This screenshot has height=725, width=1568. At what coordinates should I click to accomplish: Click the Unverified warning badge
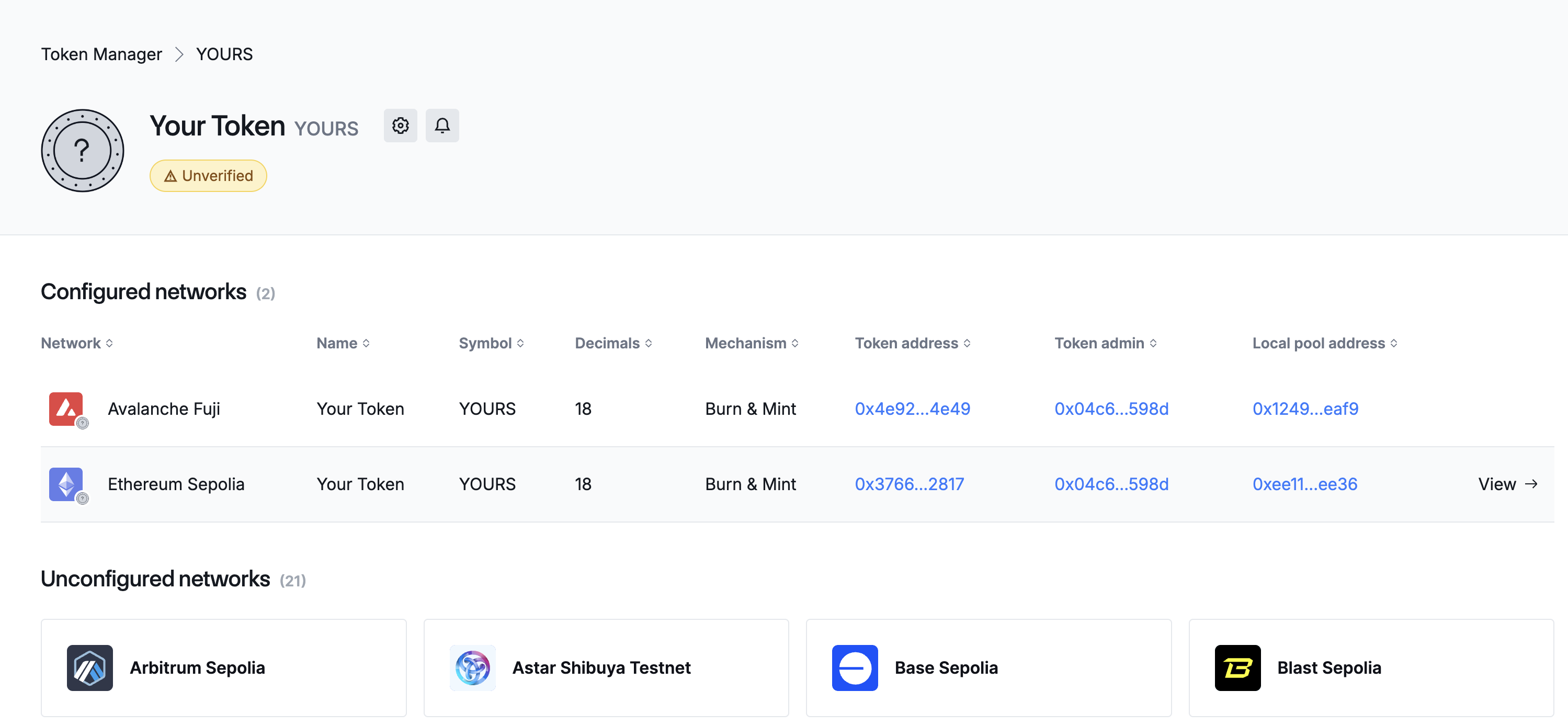pyautogui.click(x=208, y=175)
